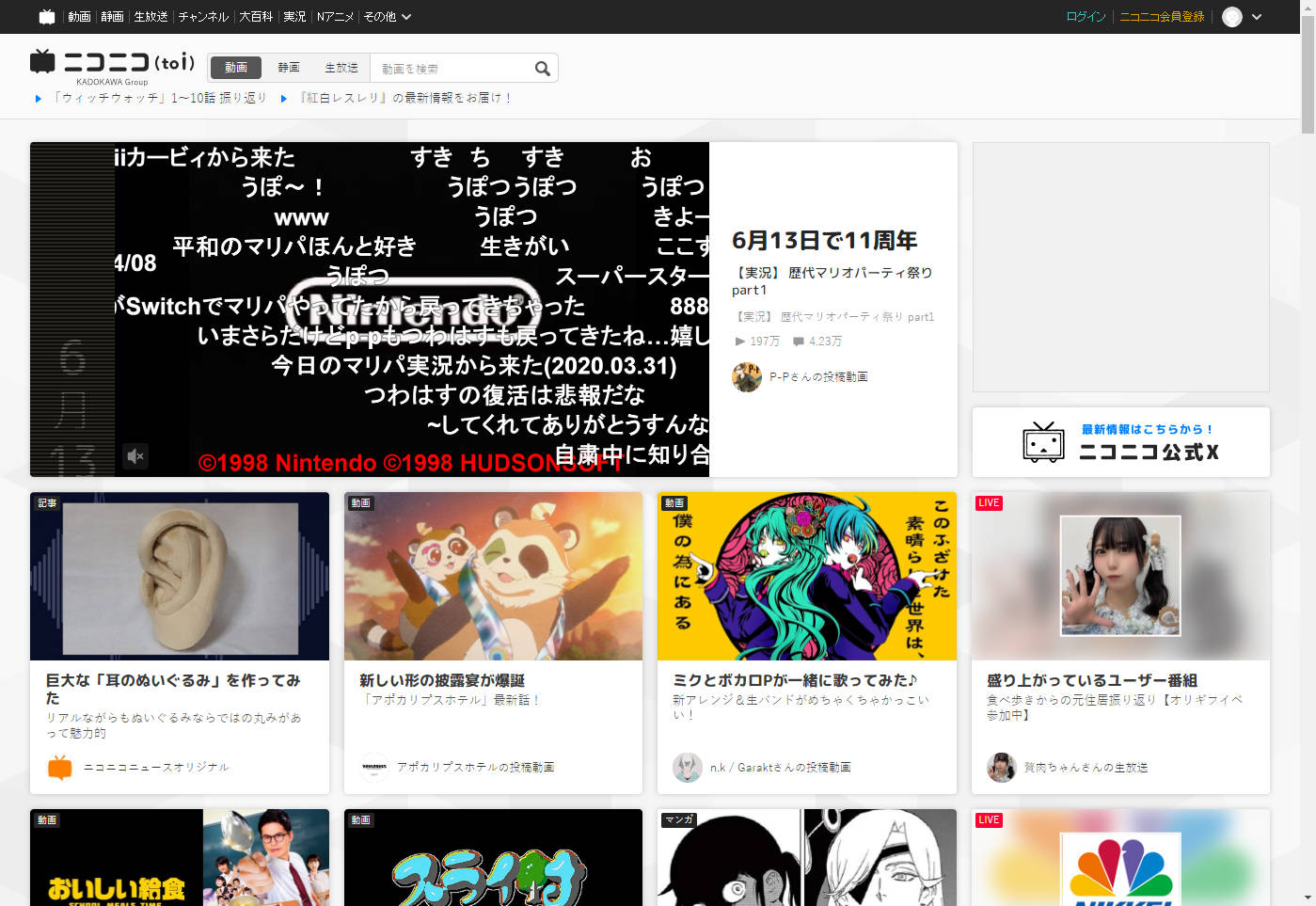The height and width of the screenshot is (906, 1316).
Task: Click the user avatar icon in top bar
Action: pyautogui.click(x=1232, y=17)
